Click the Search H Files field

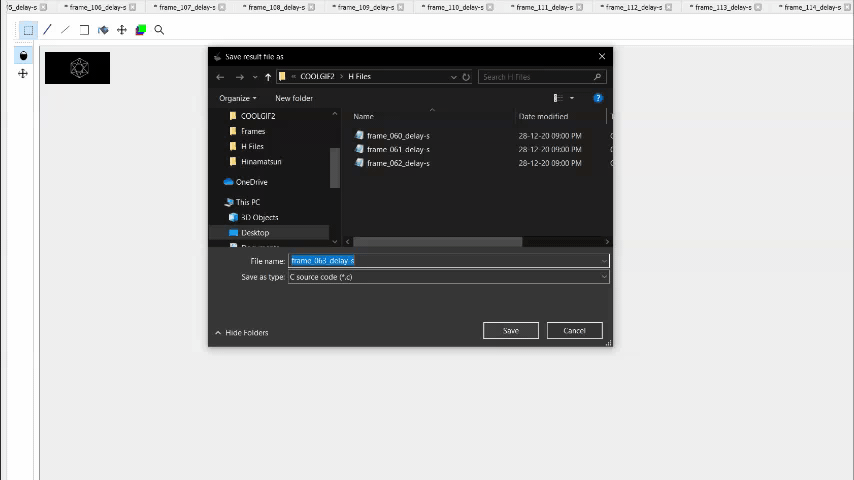point(536,77)
